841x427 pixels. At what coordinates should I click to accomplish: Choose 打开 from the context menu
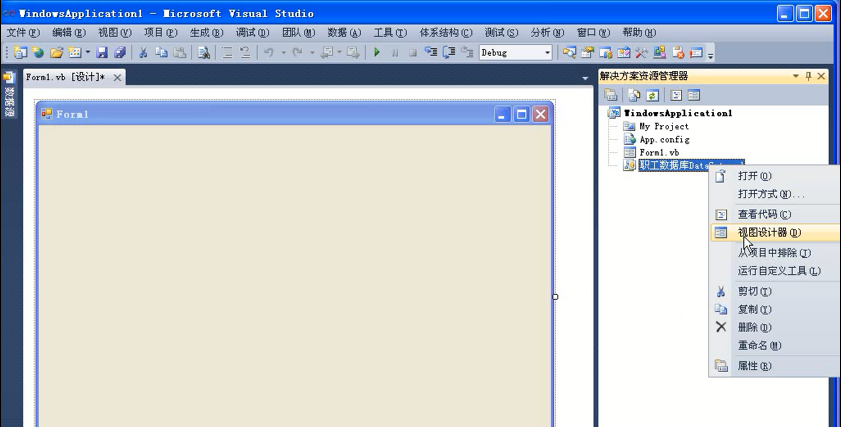774,176
